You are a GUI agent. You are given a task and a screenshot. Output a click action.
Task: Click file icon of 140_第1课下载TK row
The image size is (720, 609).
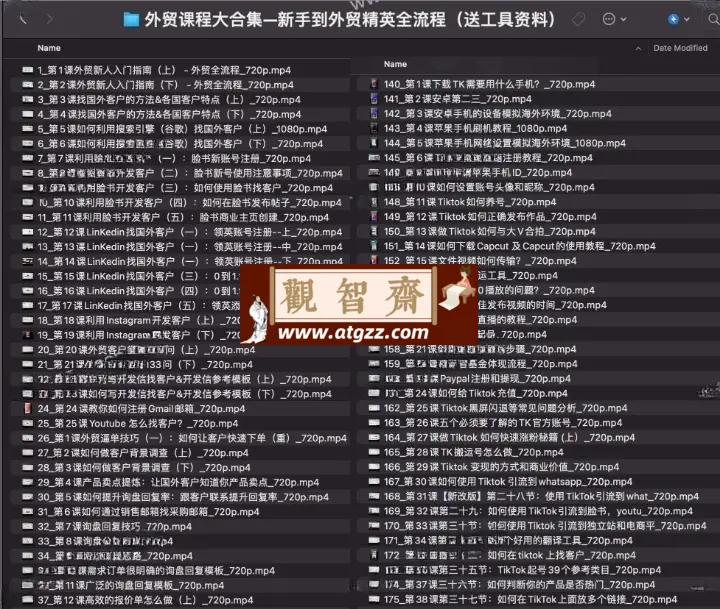pyautogui.click(x=374, y=84)
